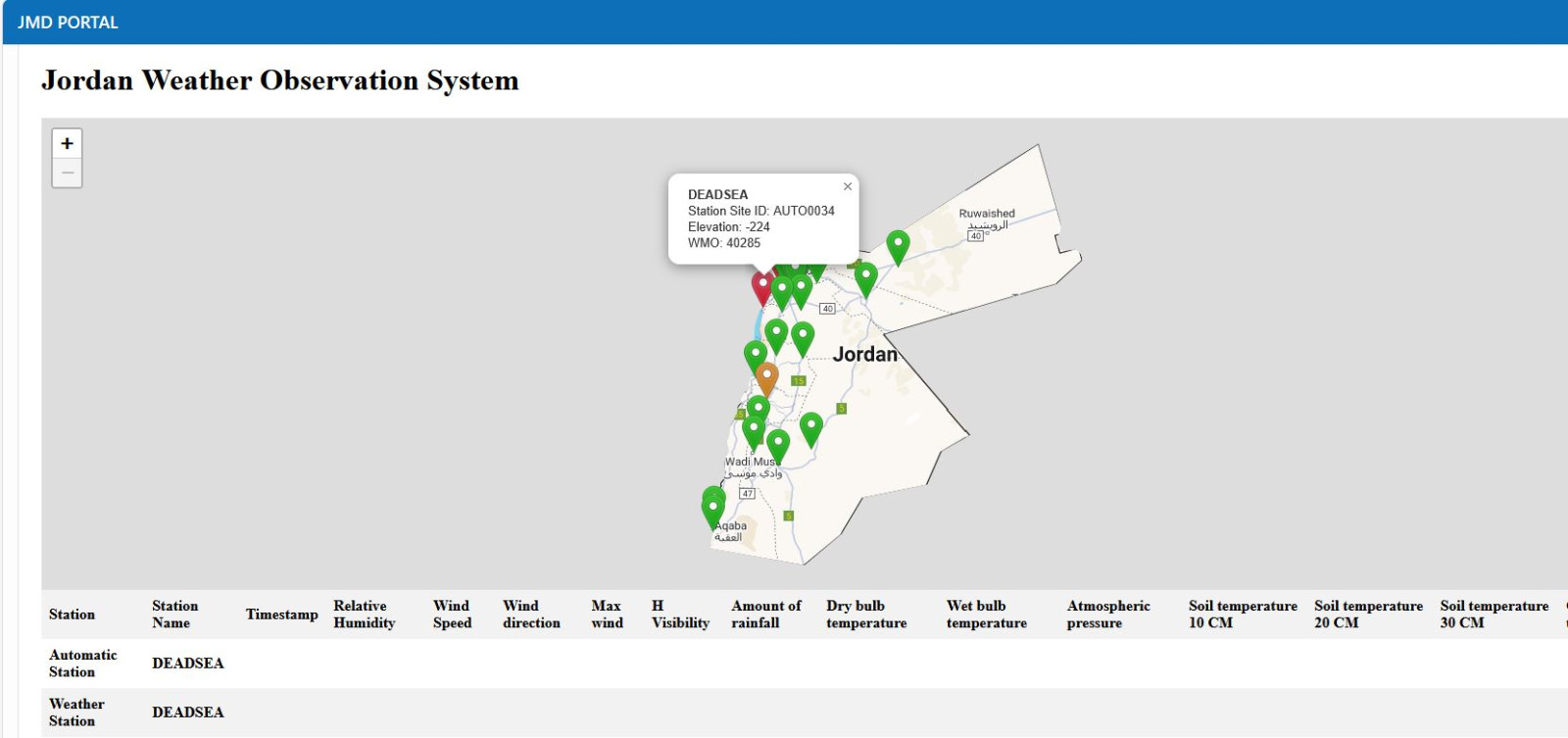Zoom in on the map
Image resolution: width=1568 pixels, height=738 pixels.
(67, 143)
